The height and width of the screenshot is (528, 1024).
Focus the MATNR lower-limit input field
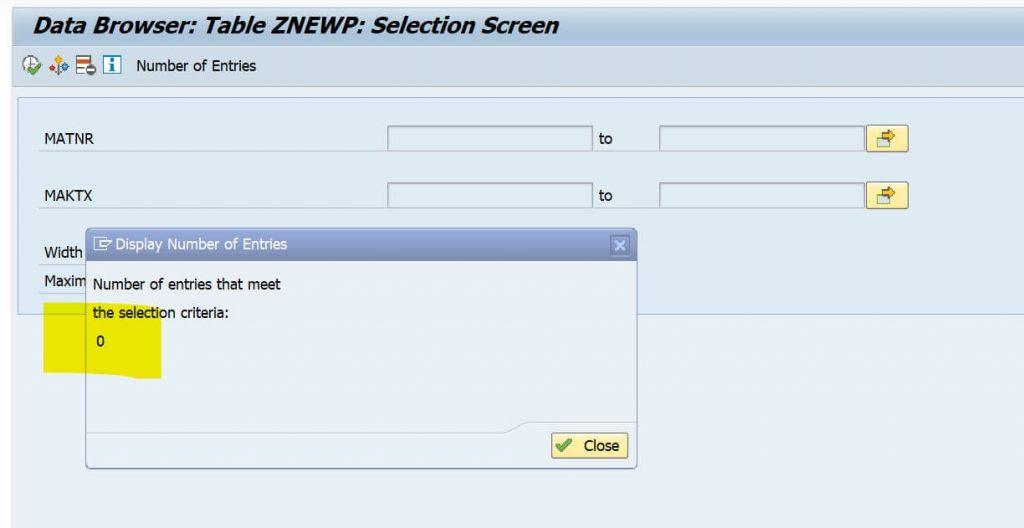click(x=490, y=139)
